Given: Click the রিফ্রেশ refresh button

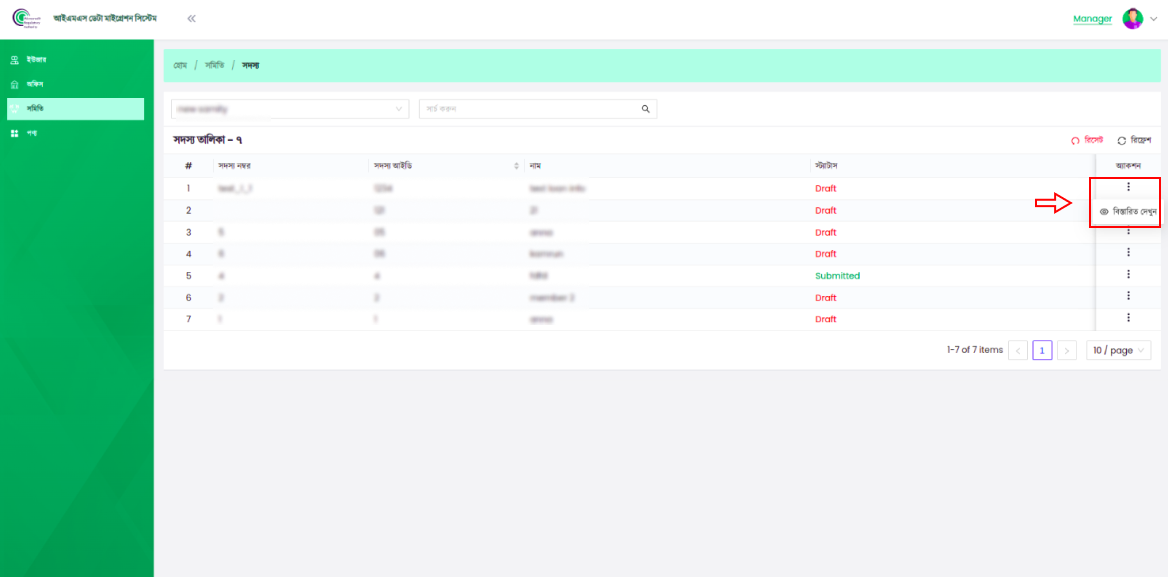Looking at the screenshot, I should 1135,141.
